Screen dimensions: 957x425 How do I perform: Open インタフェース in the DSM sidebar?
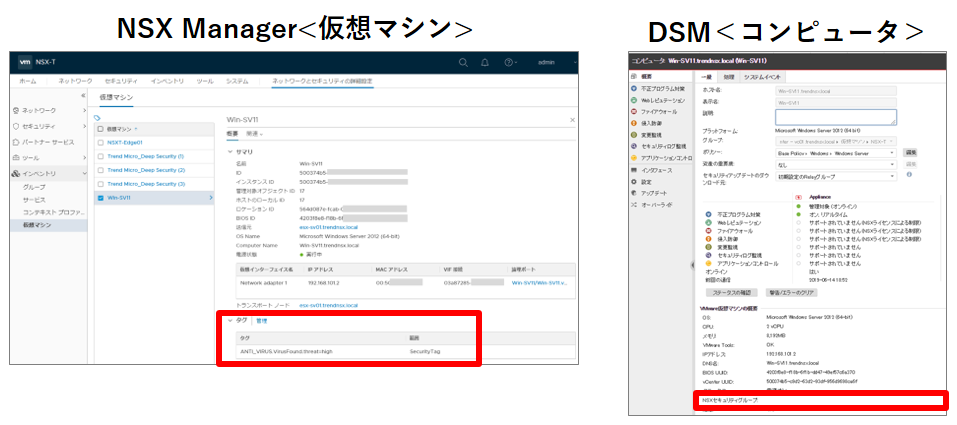654,170
